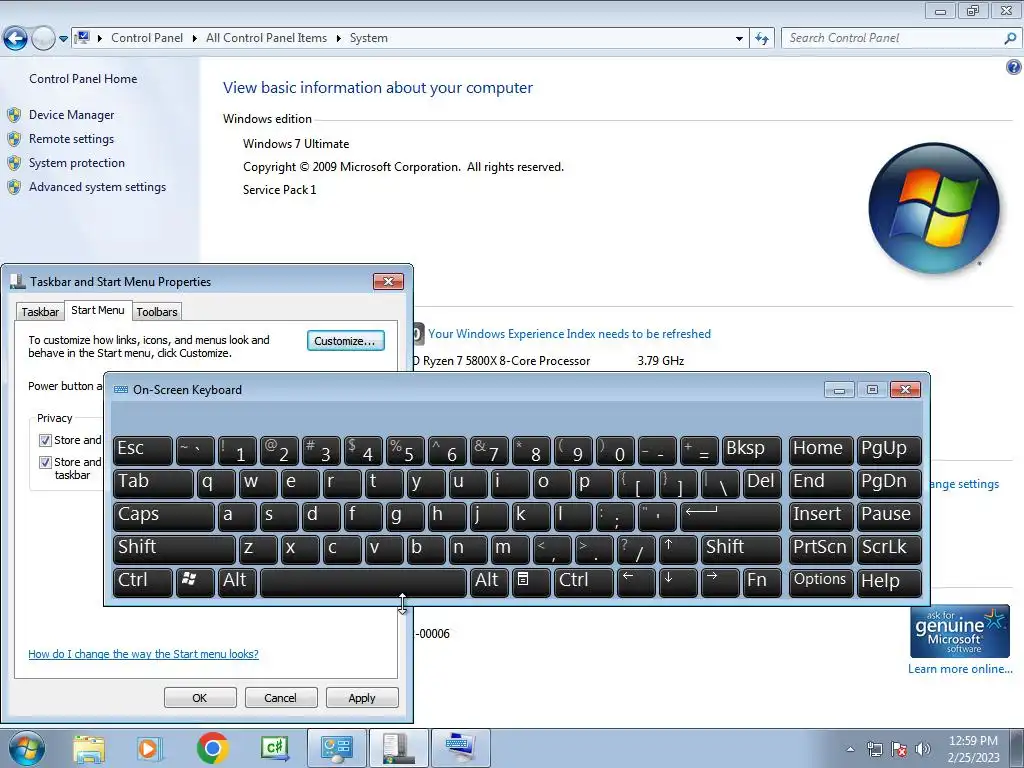Toggle Store and display taskbar checkbox

tap(45, 462)
